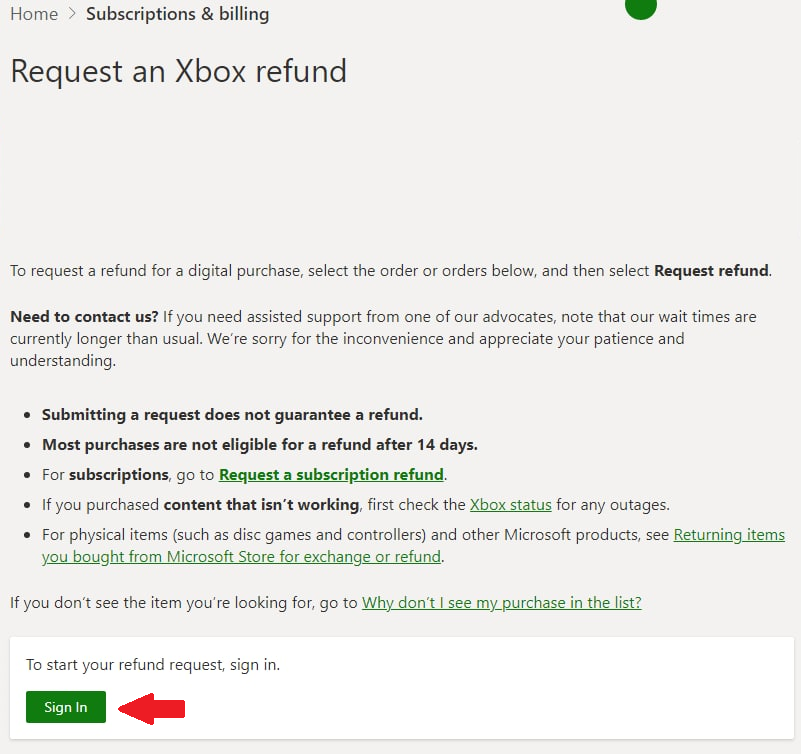Open the Returning items from Microsoft Store link
This screenshot has height=754, width=801.
(728, 534)
